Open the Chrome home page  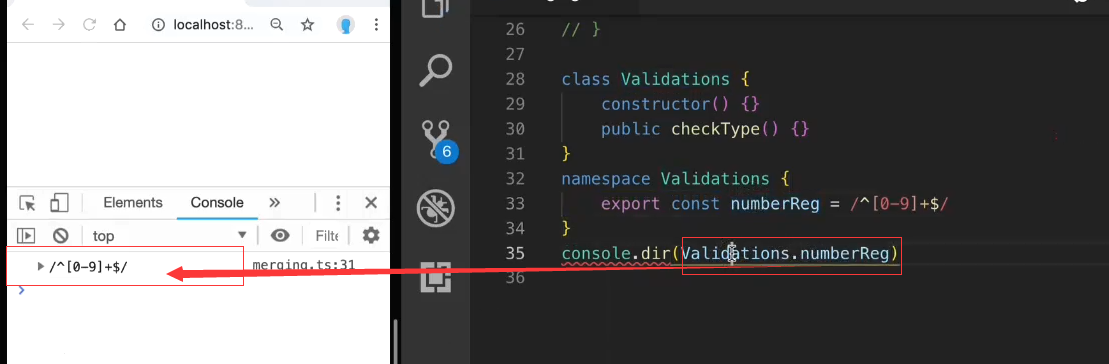[x=120, y=25]
